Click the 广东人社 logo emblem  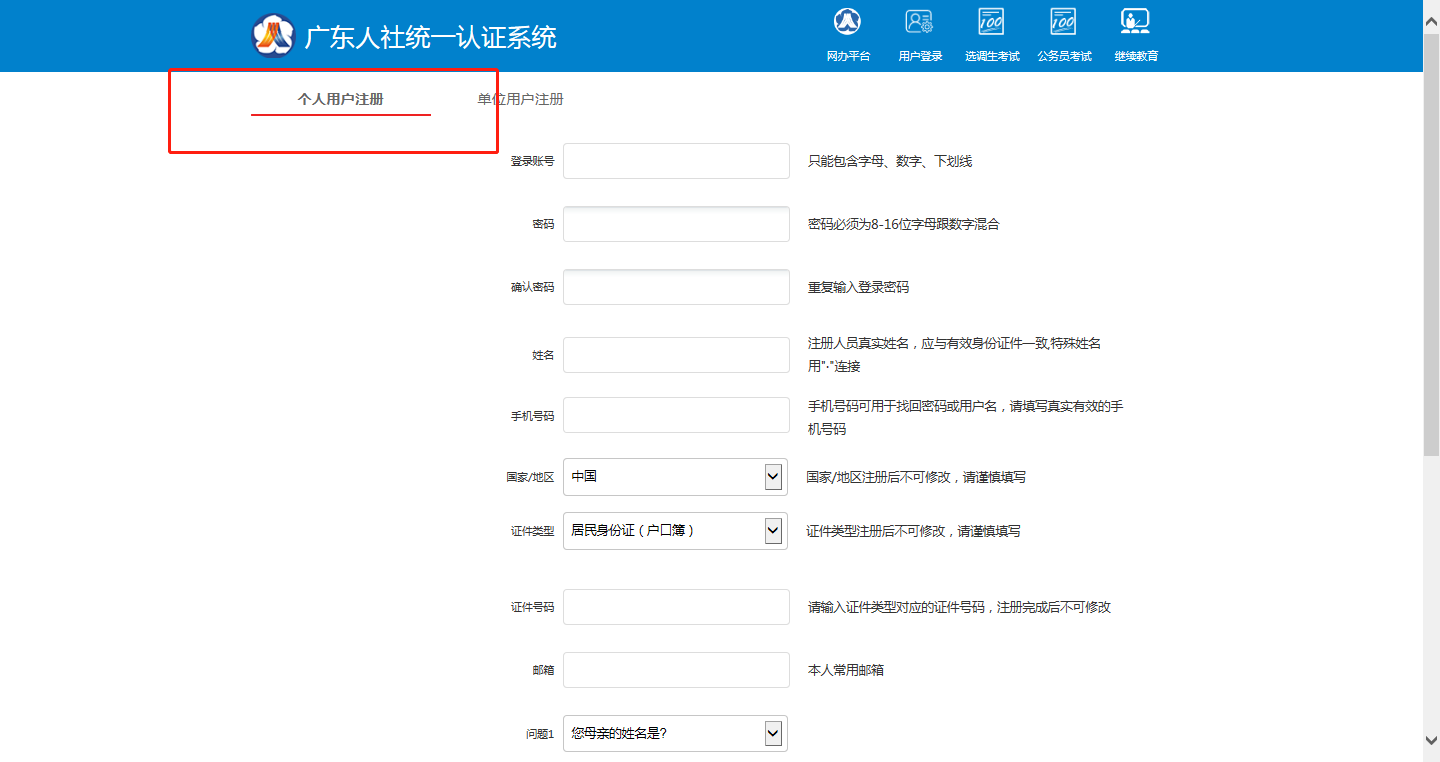click(x=273, y=37)
